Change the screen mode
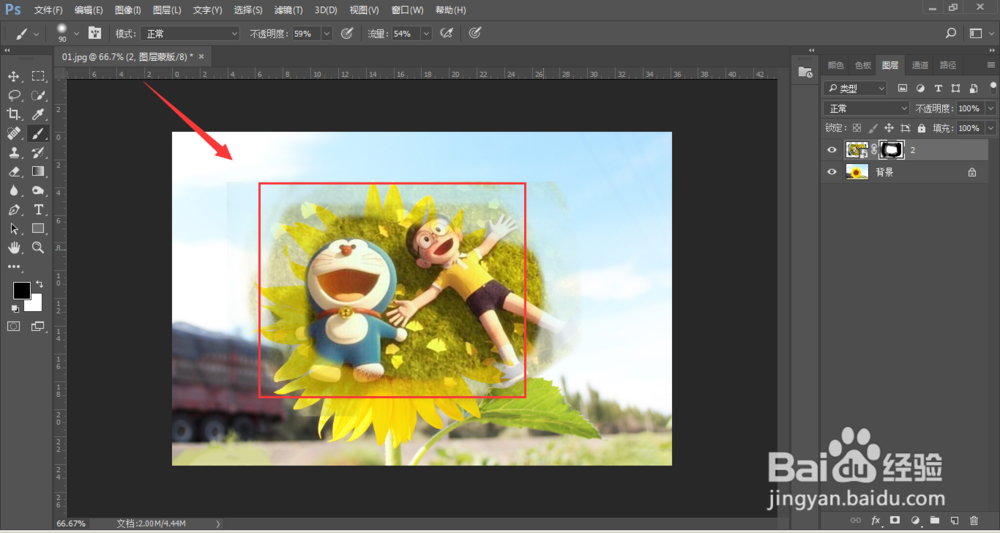1000x533 pixels. 38,326
